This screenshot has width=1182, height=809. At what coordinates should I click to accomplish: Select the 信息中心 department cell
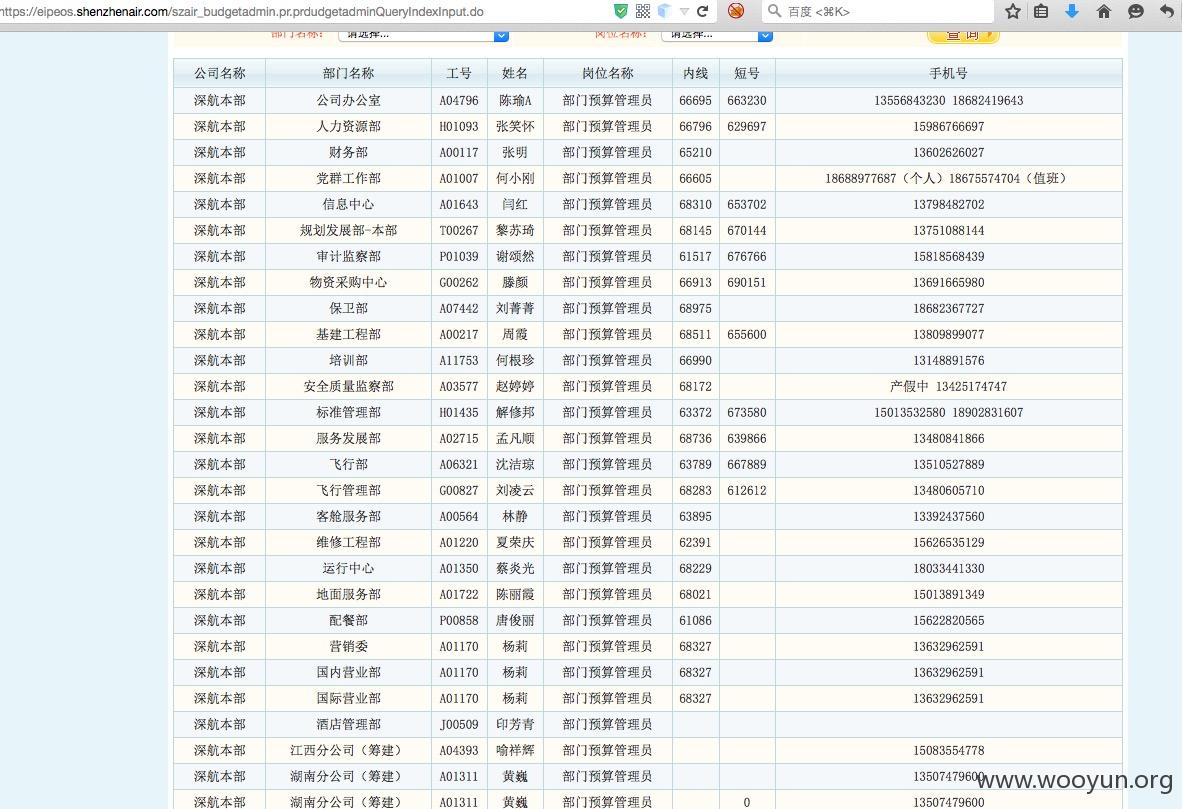pyautogui.click(x=348, y=204)
